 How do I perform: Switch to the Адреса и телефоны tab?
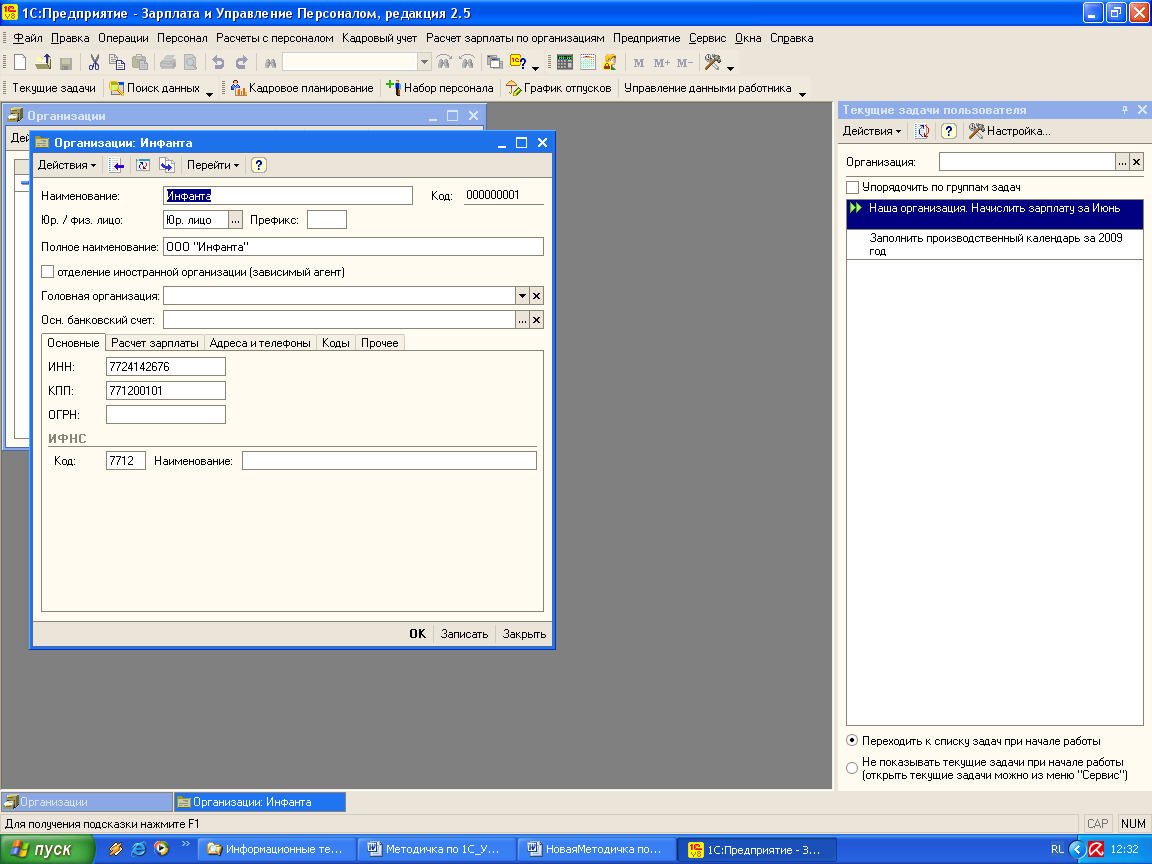[x=260, y=343]
